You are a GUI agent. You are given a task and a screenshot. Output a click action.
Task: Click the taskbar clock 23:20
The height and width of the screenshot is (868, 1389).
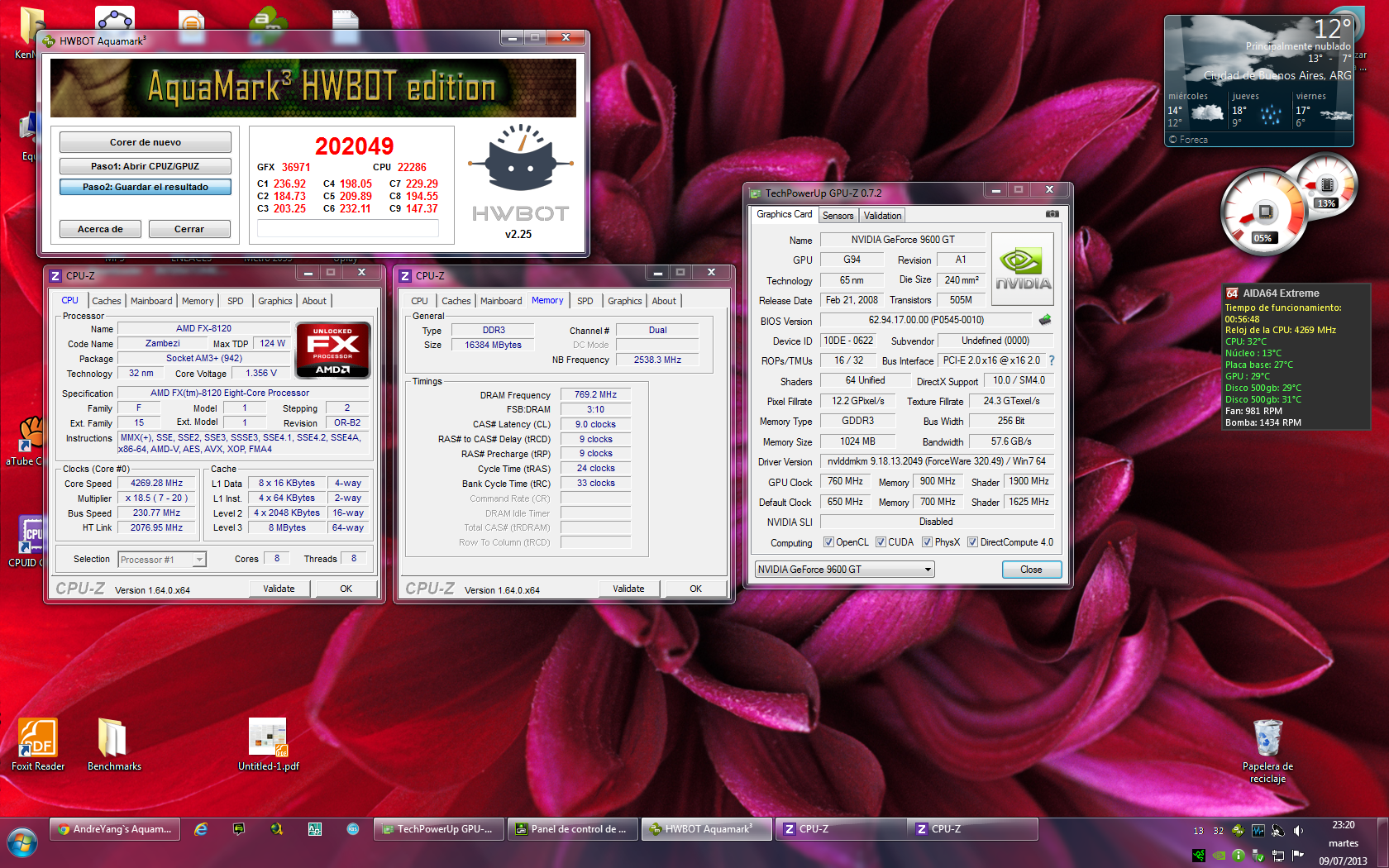[x=1344, y=825]
